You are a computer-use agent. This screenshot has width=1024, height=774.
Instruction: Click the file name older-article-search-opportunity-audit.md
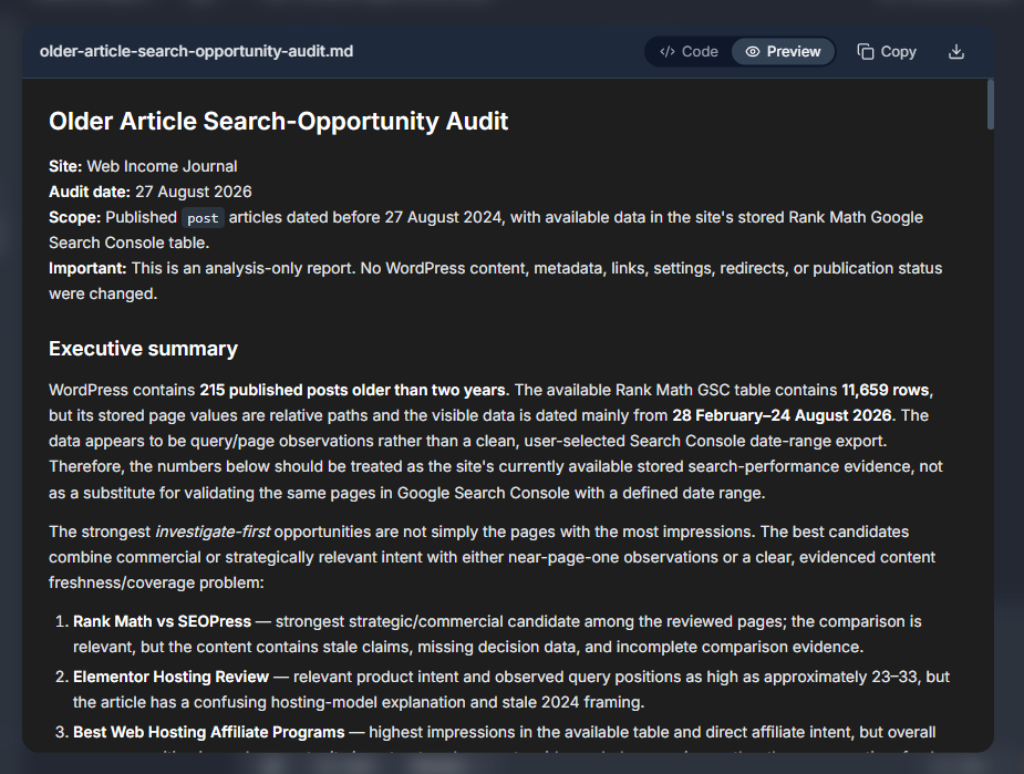(x=196, y=51)
